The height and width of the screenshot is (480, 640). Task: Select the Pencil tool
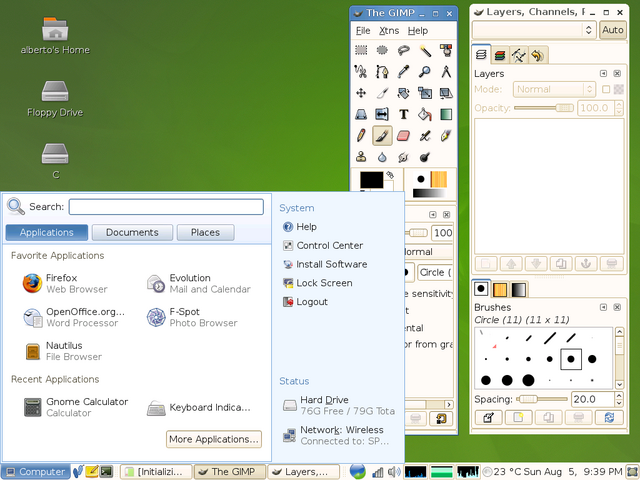[x=361, y=136]
